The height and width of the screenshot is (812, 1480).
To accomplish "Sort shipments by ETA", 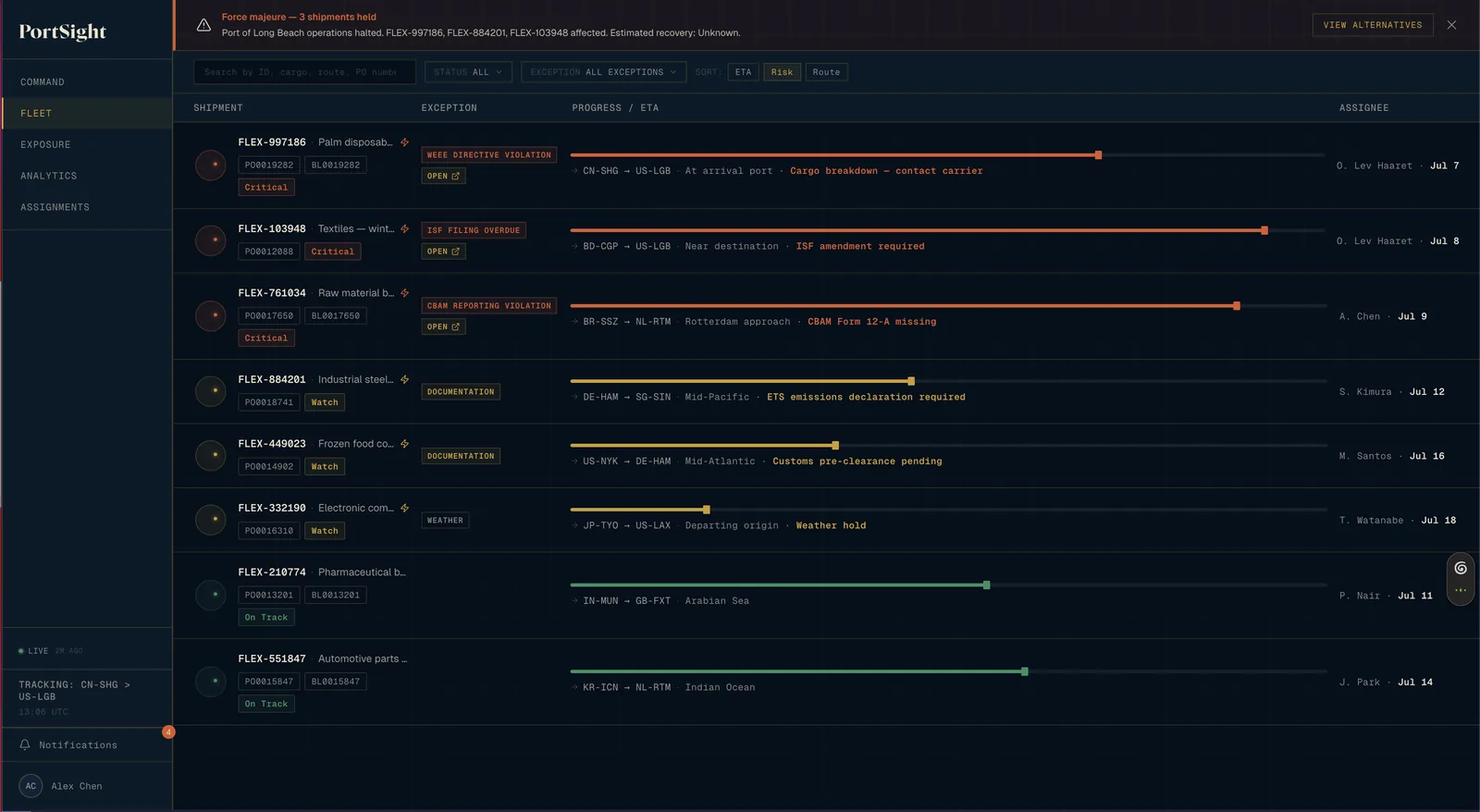I will pos(744,72).
